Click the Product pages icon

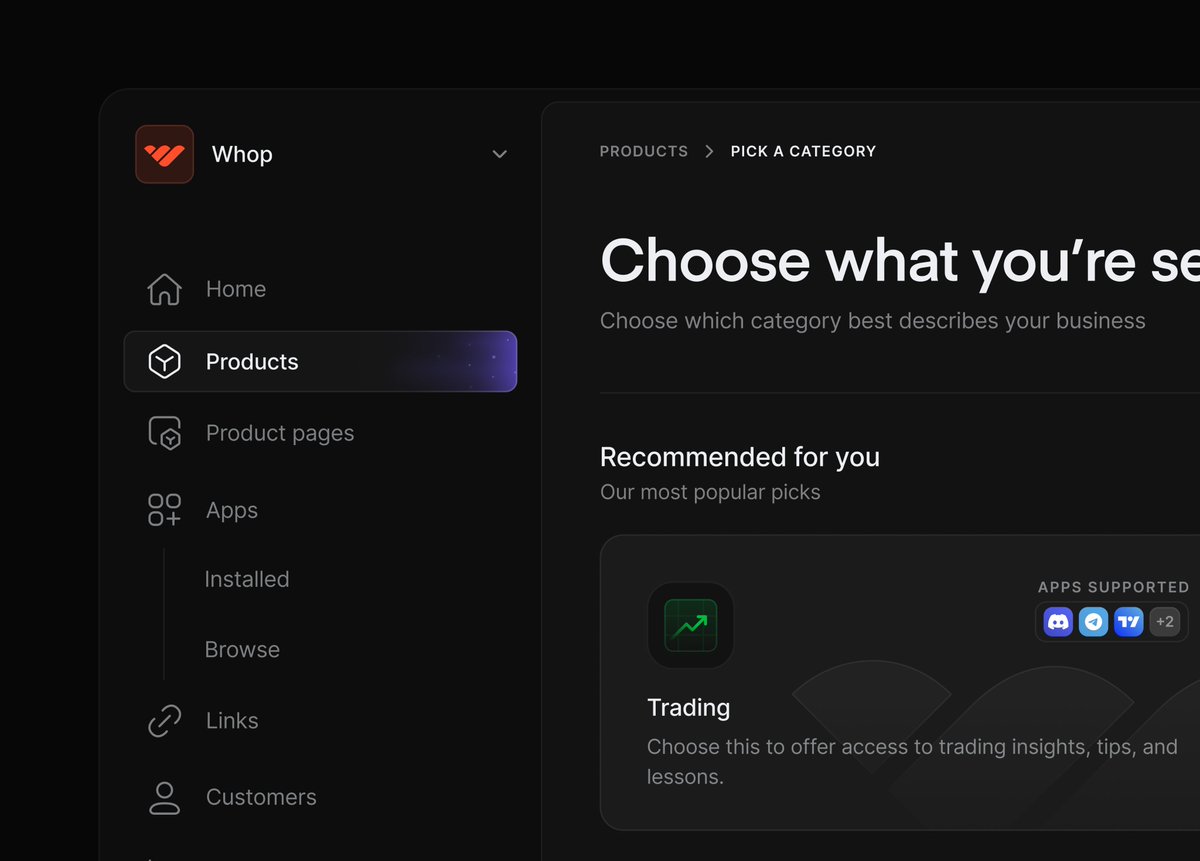(164, 433)
